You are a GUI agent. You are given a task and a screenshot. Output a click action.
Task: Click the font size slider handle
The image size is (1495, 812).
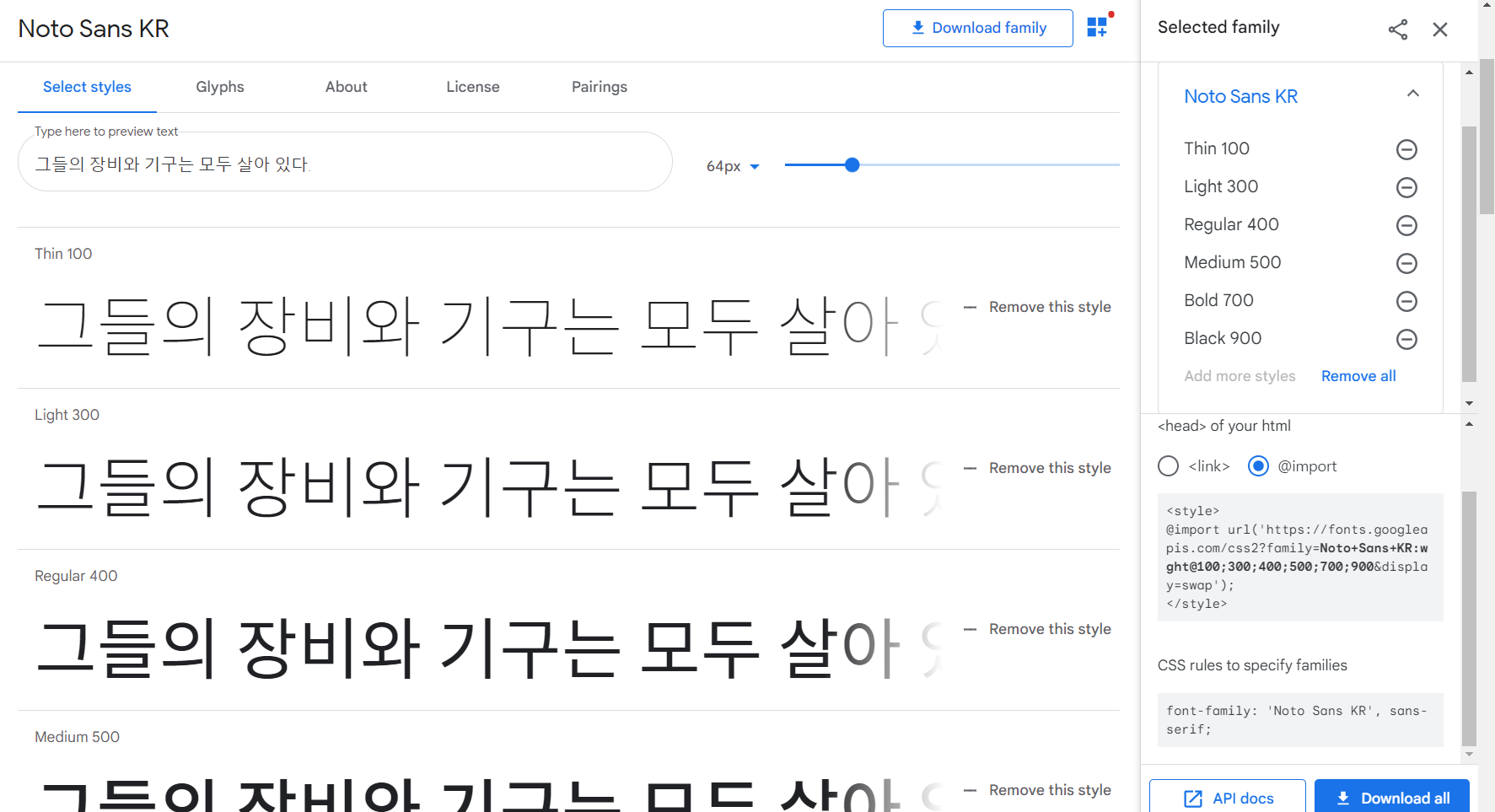click(x=852, y=165)
